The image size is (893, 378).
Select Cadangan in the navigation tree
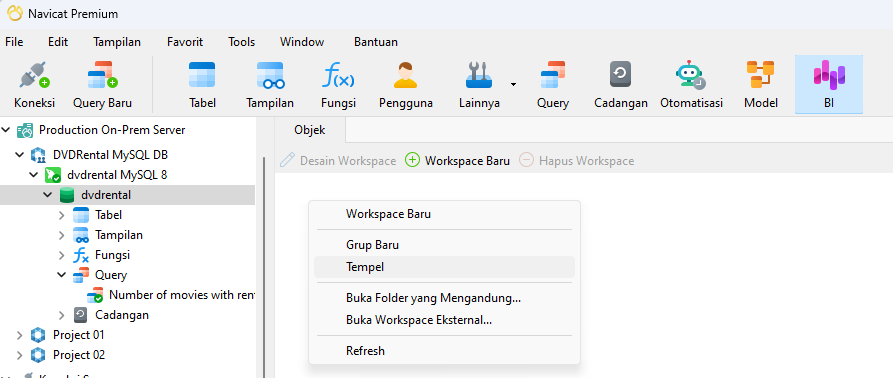[122, 315]
